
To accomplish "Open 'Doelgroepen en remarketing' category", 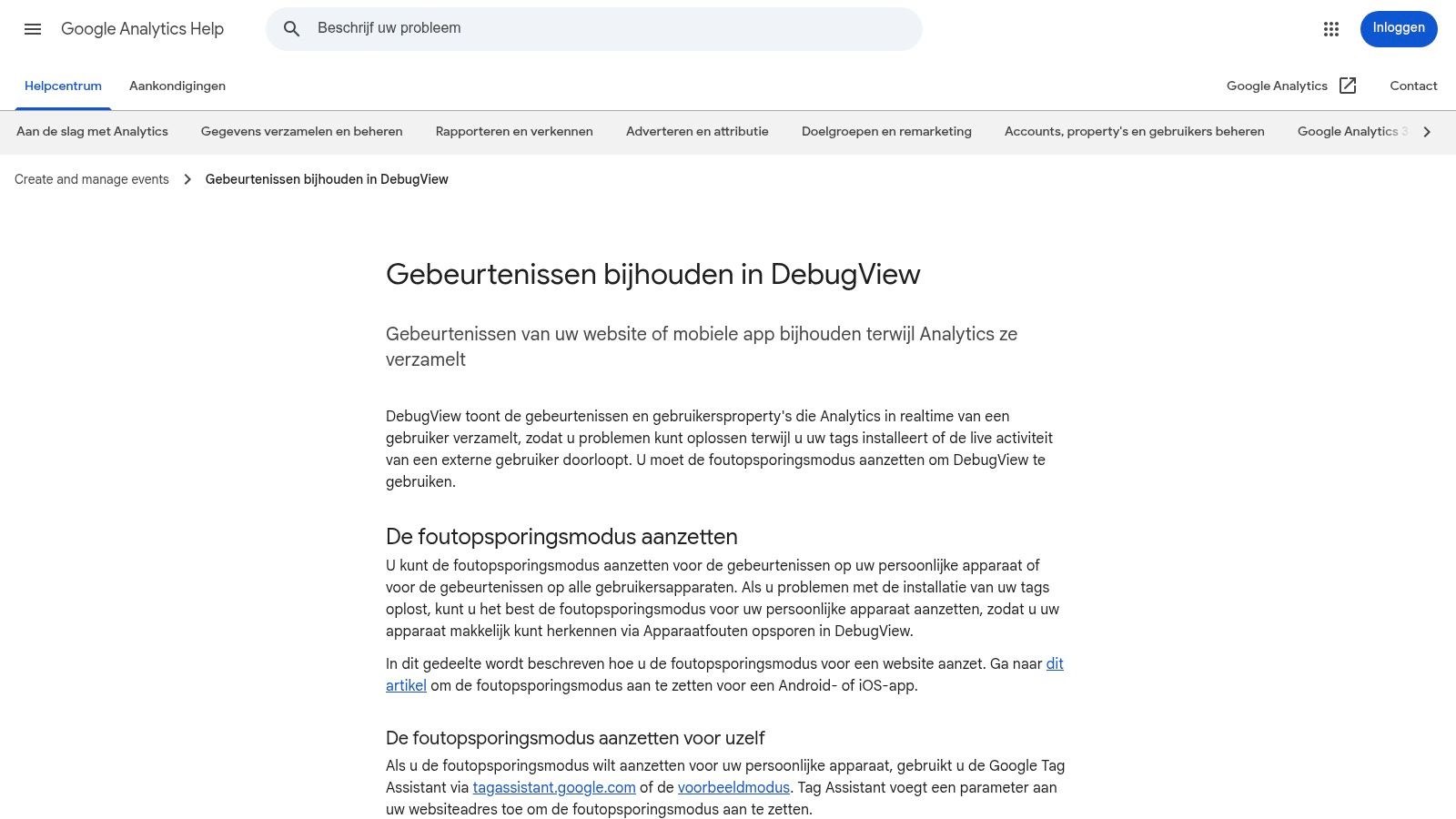I will pyautogui.click(x=886, y=132).
